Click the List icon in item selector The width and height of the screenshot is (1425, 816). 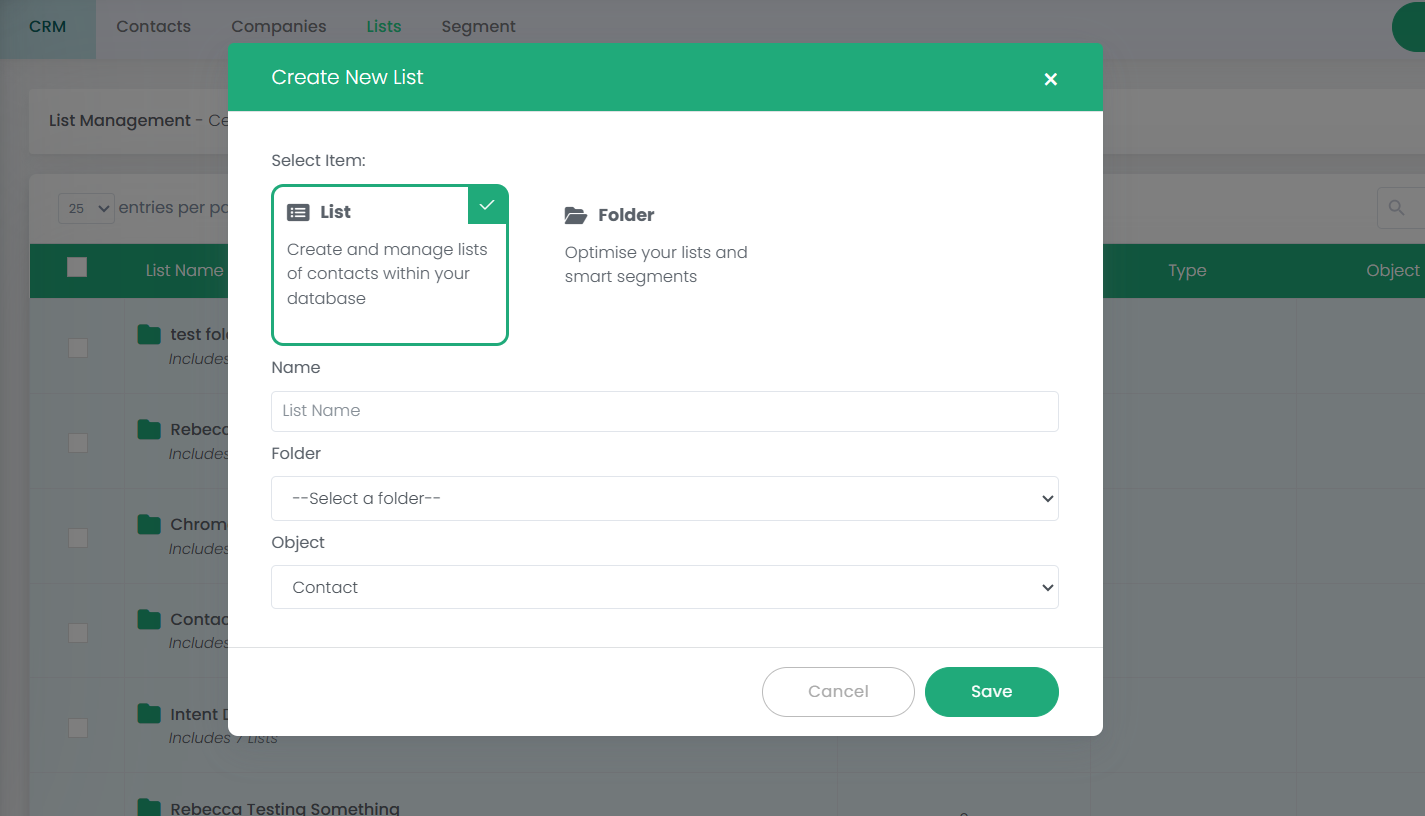[298, 212]
